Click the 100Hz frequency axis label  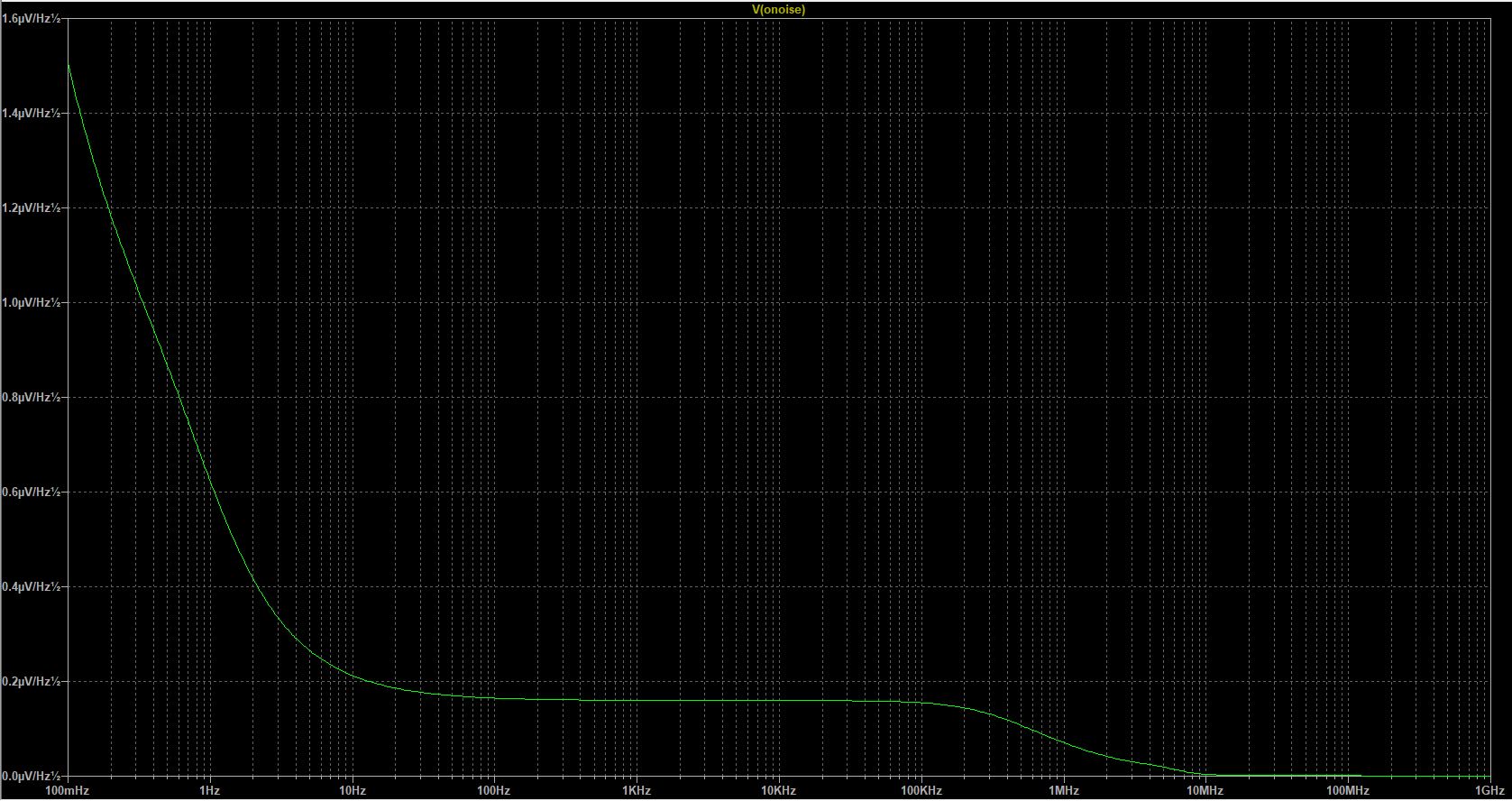pos(493,791)
